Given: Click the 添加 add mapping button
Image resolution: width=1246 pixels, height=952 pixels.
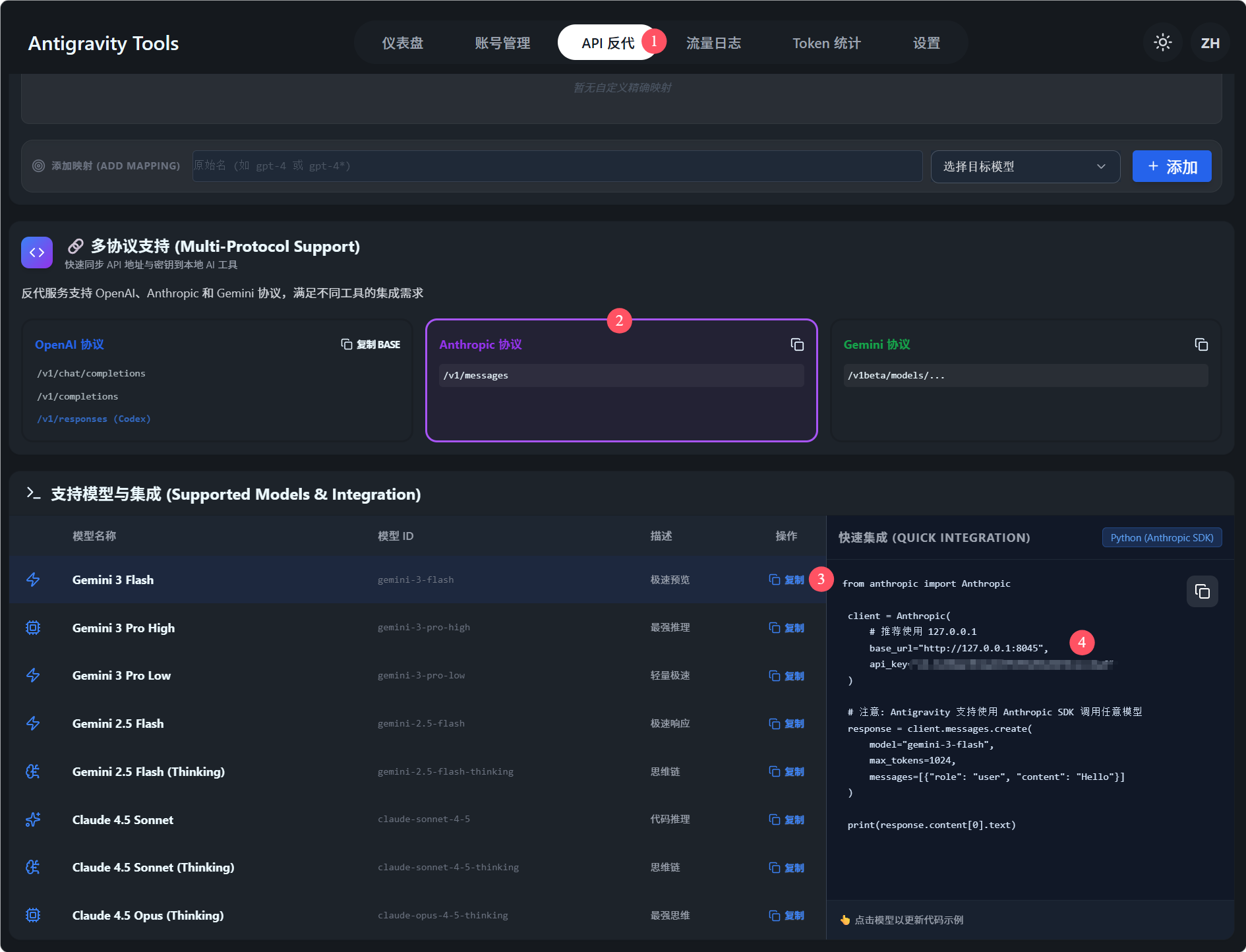Looking at the screenshot, I should point(1172,167).
